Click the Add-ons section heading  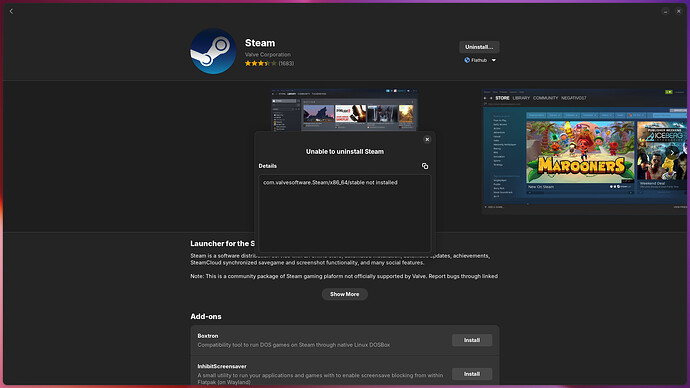pos(206,316)
